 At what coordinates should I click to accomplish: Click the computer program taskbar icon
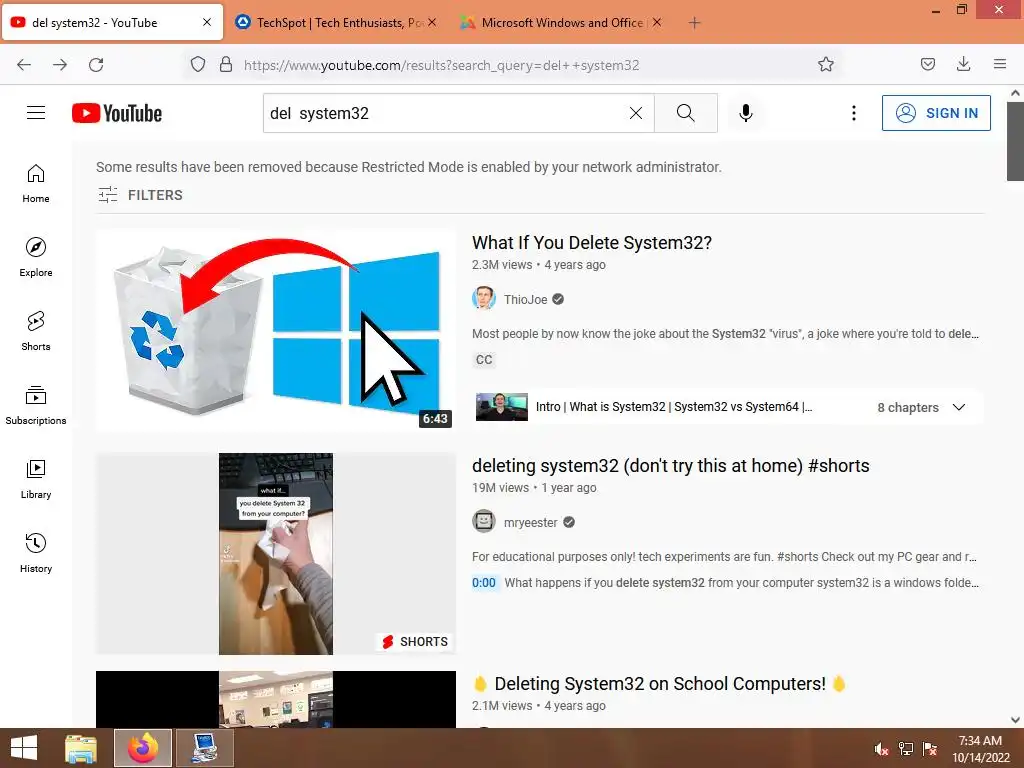click(205, 748)
